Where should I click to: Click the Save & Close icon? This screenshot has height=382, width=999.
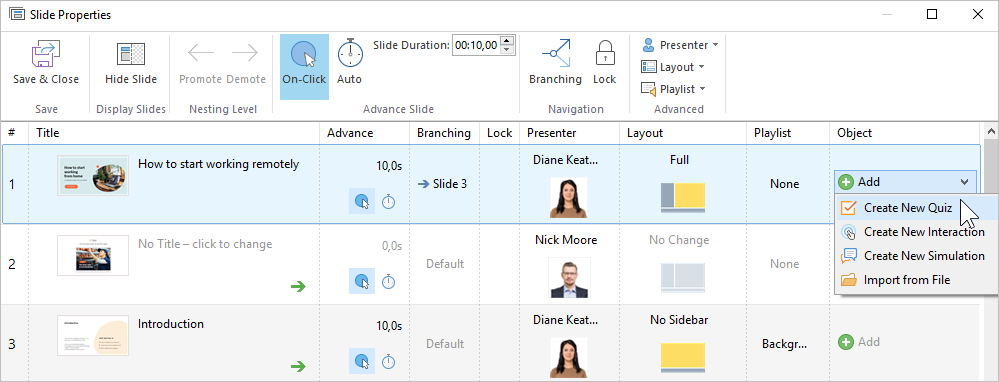point(46,54)
